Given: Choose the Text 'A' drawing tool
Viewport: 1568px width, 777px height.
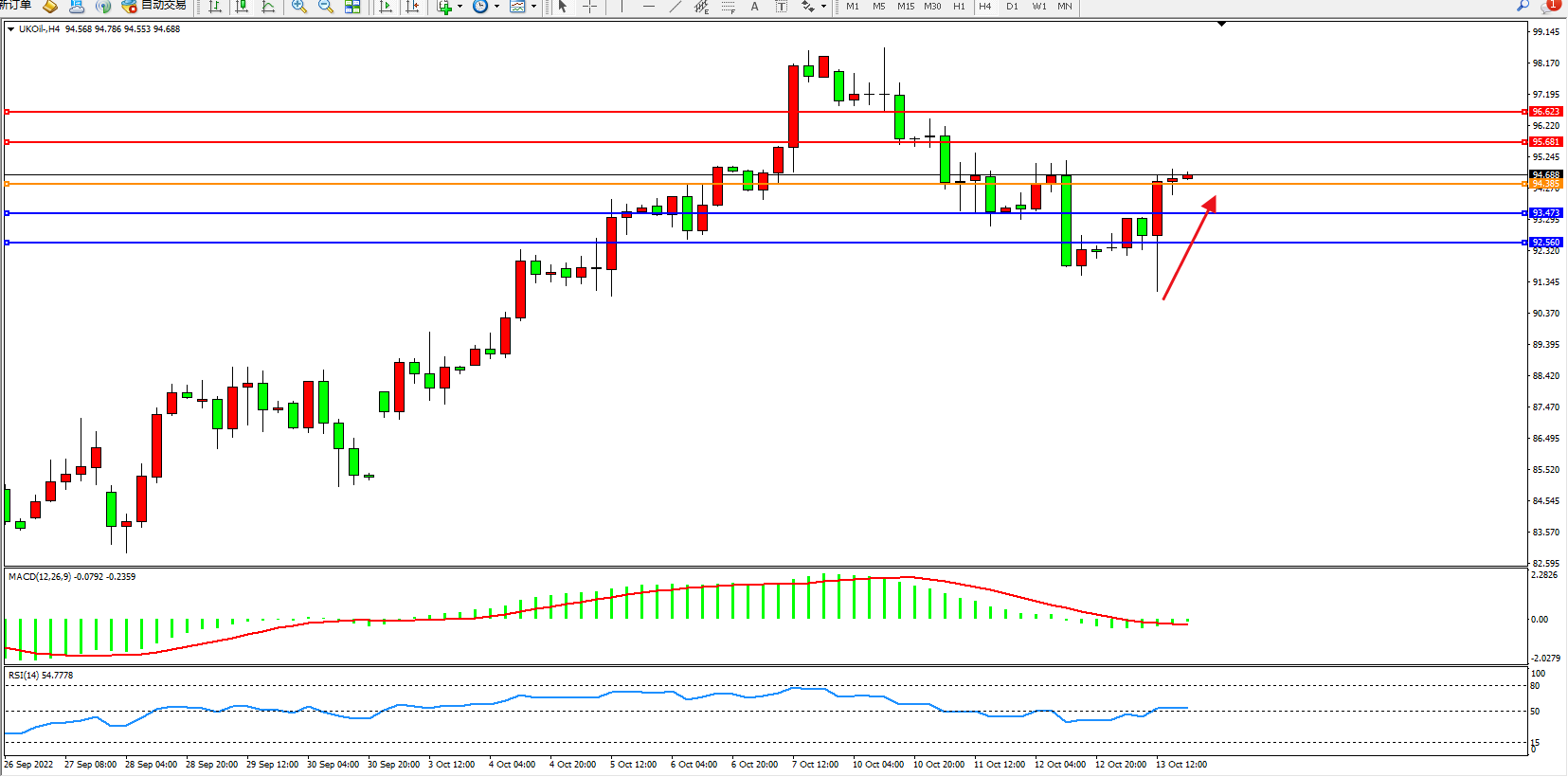Looking at the screenshot, I should pos(754,7).
